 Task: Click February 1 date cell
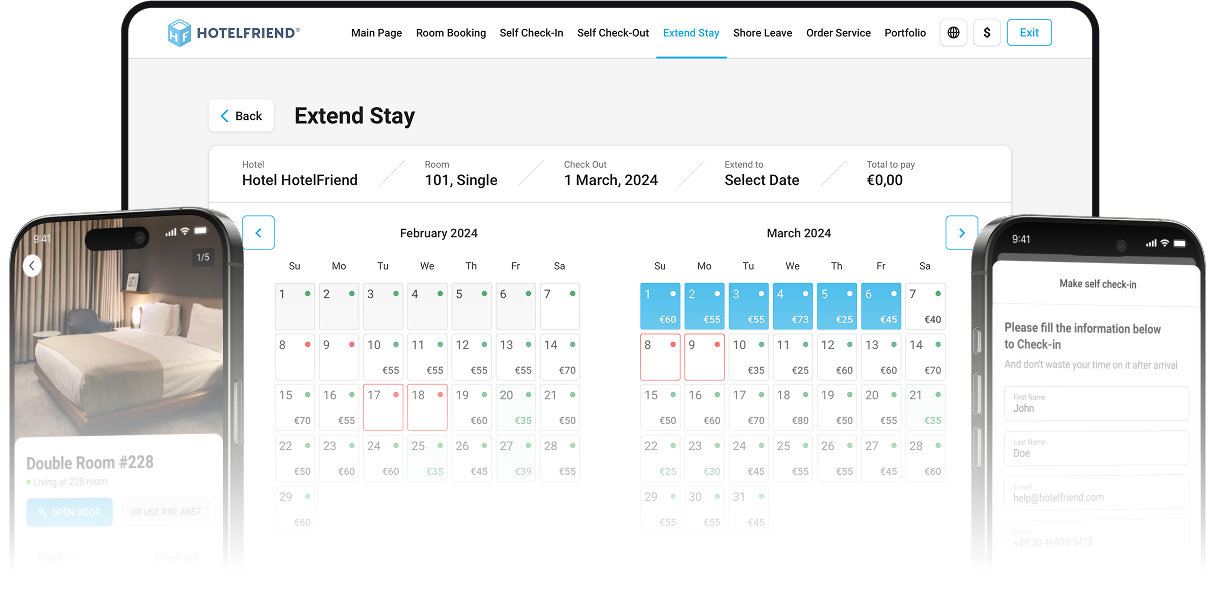pos(295,306)
